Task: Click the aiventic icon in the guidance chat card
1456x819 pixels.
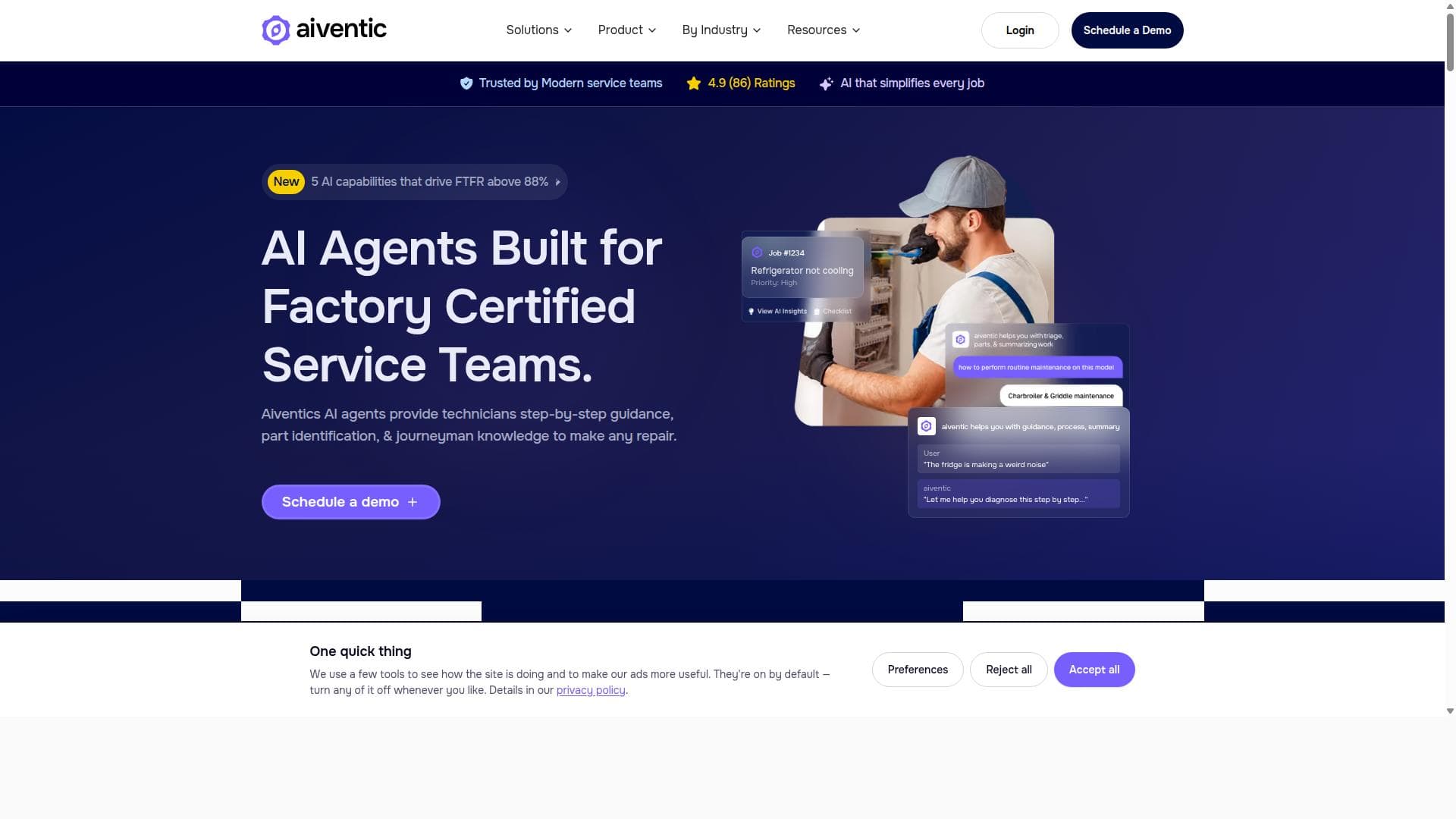Action: point(926,426)
